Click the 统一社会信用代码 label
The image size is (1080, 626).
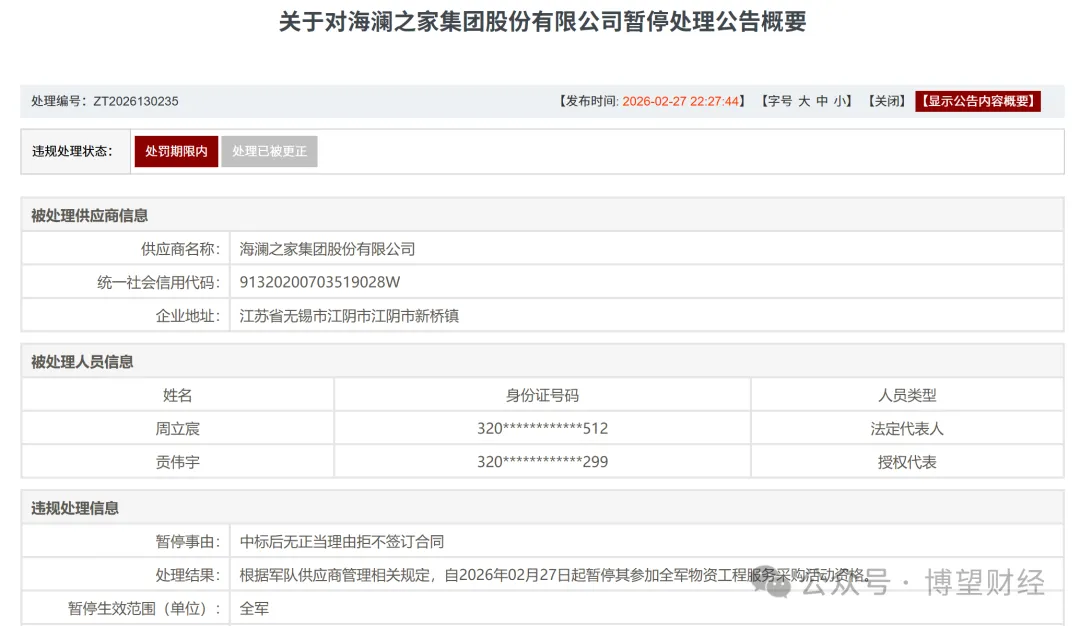(158, 282)
